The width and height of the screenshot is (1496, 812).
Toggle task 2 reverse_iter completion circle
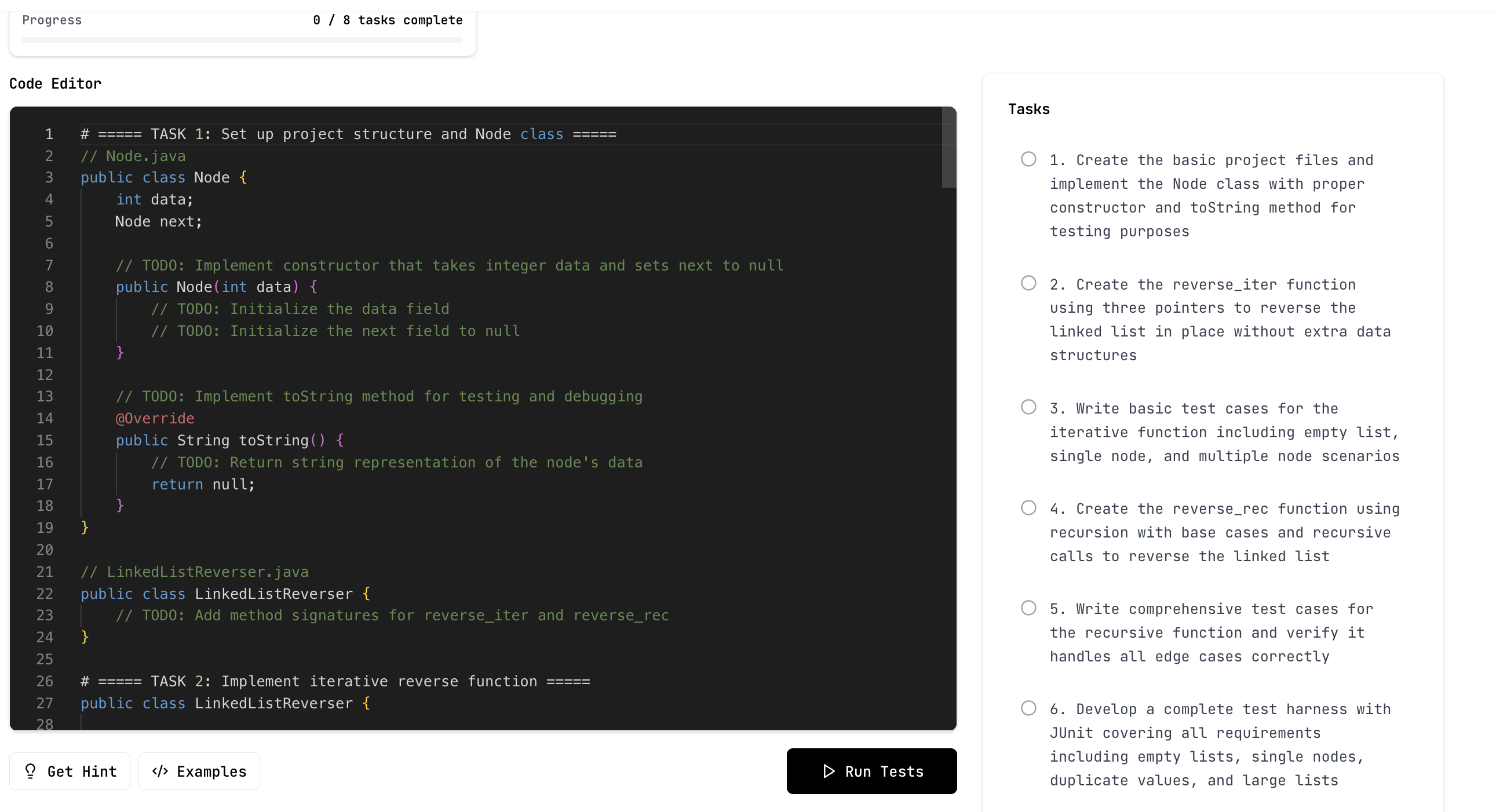coord(1028,283)
